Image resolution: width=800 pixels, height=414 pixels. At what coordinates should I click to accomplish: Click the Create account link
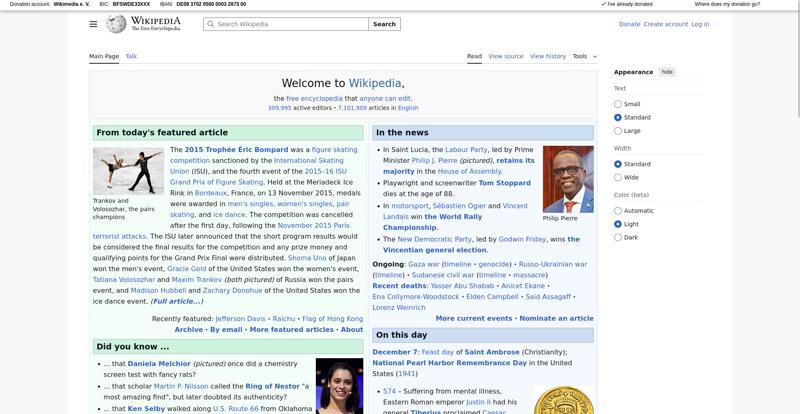point(665,24)
